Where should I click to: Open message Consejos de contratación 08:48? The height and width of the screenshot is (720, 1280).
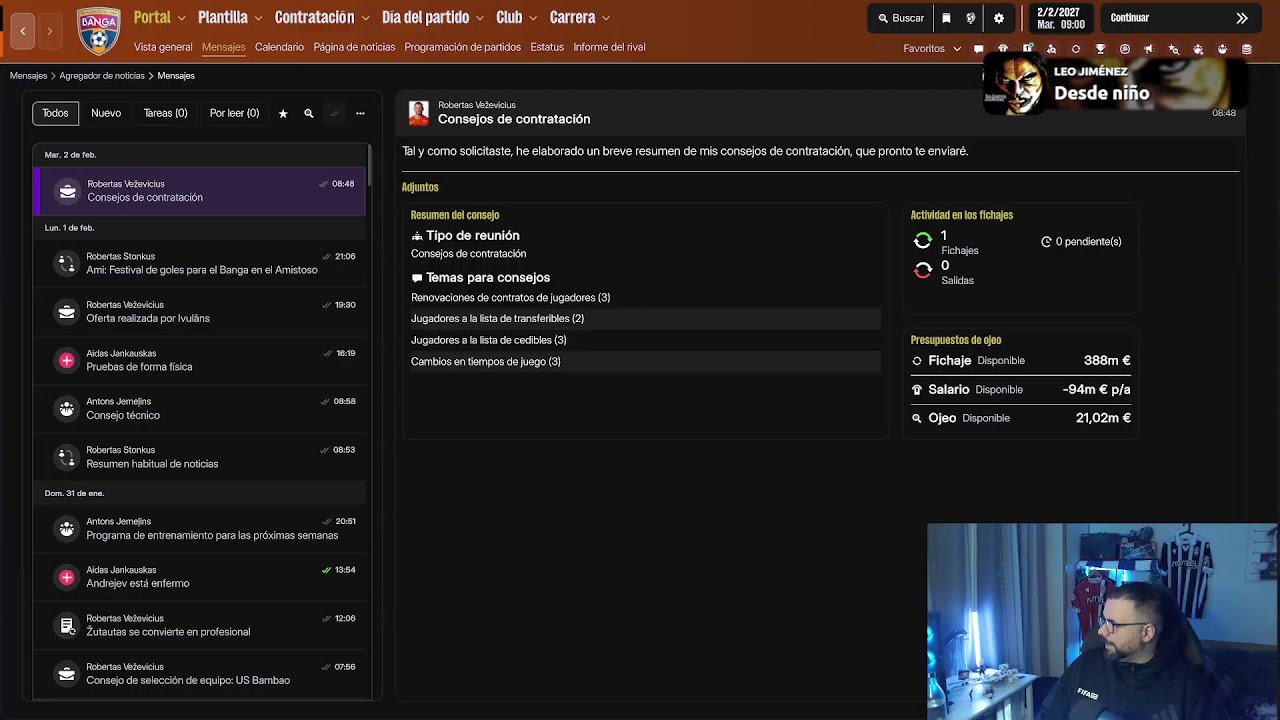(x=200, y=191)
